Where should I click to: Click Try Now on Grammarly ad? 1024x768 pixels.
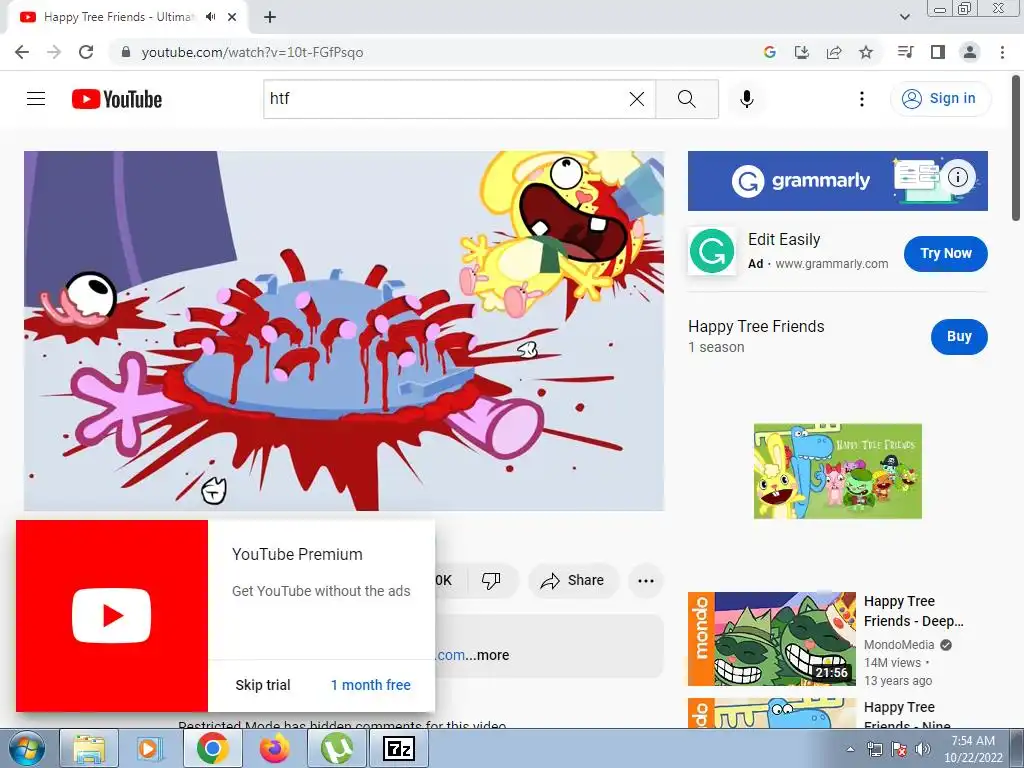[946, 253]
